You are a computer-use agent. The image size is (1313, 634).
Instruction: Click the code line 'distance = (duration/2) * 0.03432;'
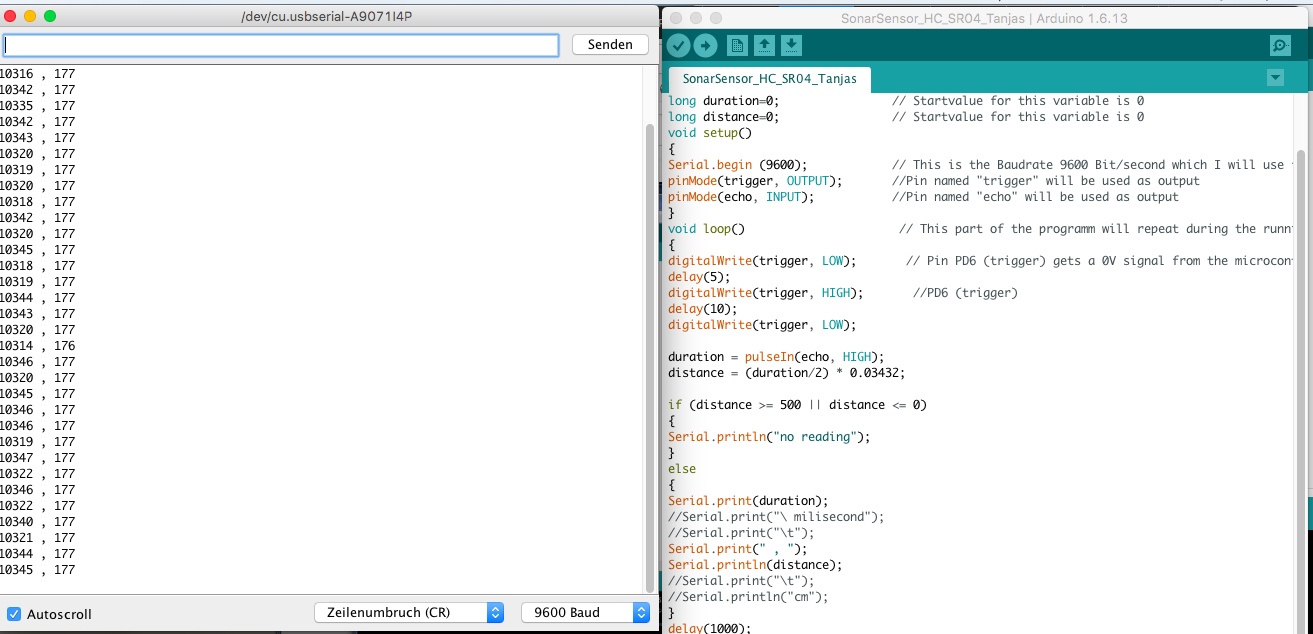786,373
